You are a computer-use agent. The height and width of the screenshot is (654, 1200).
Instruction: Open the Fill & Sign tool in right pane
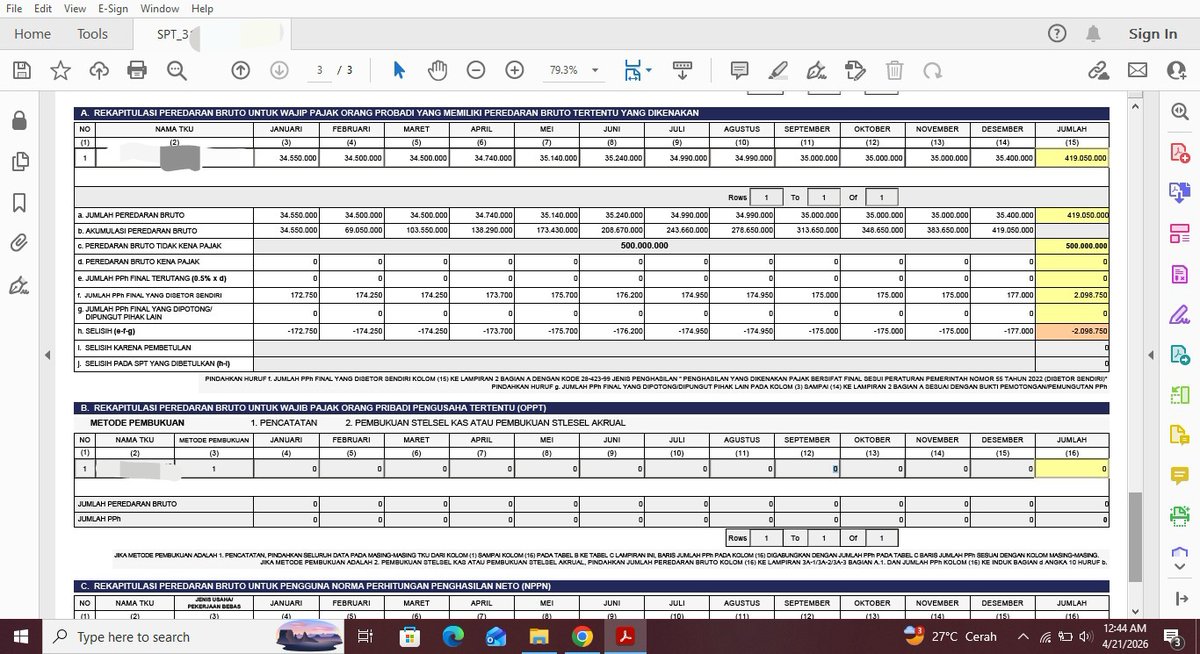coord(1179,315)
